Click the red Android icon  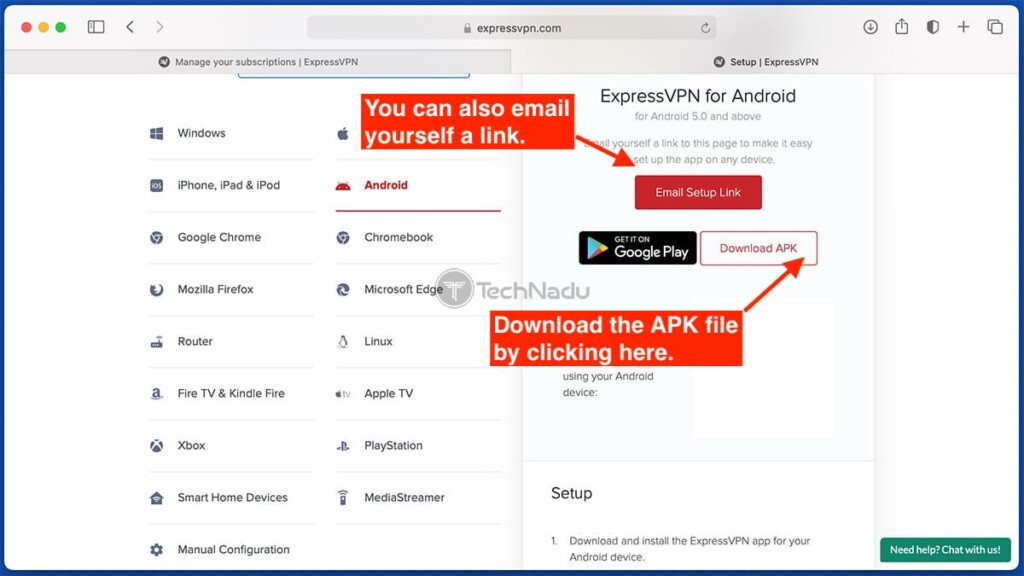pos(343,186)
